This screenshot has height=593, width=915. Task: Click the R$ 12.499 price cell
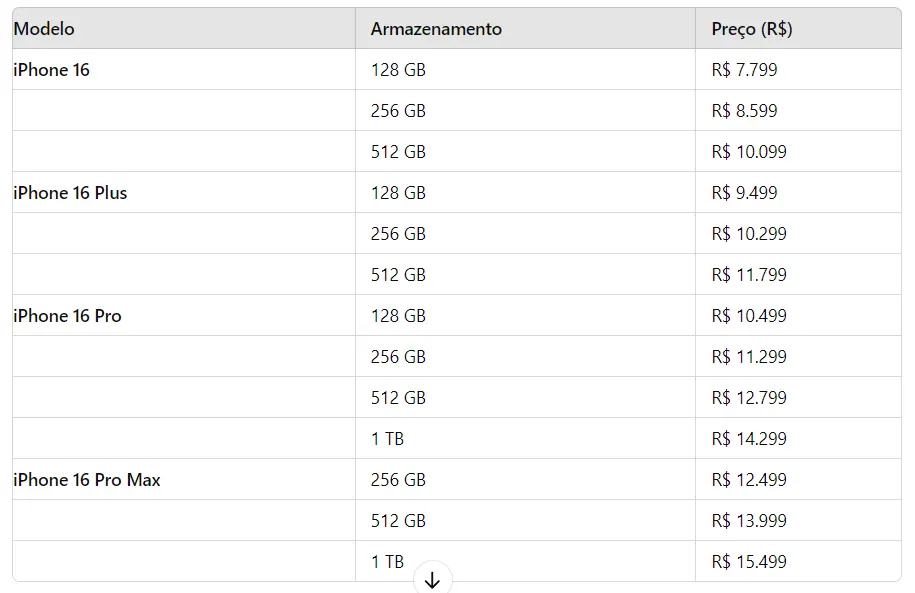click(x=798, y=480)
